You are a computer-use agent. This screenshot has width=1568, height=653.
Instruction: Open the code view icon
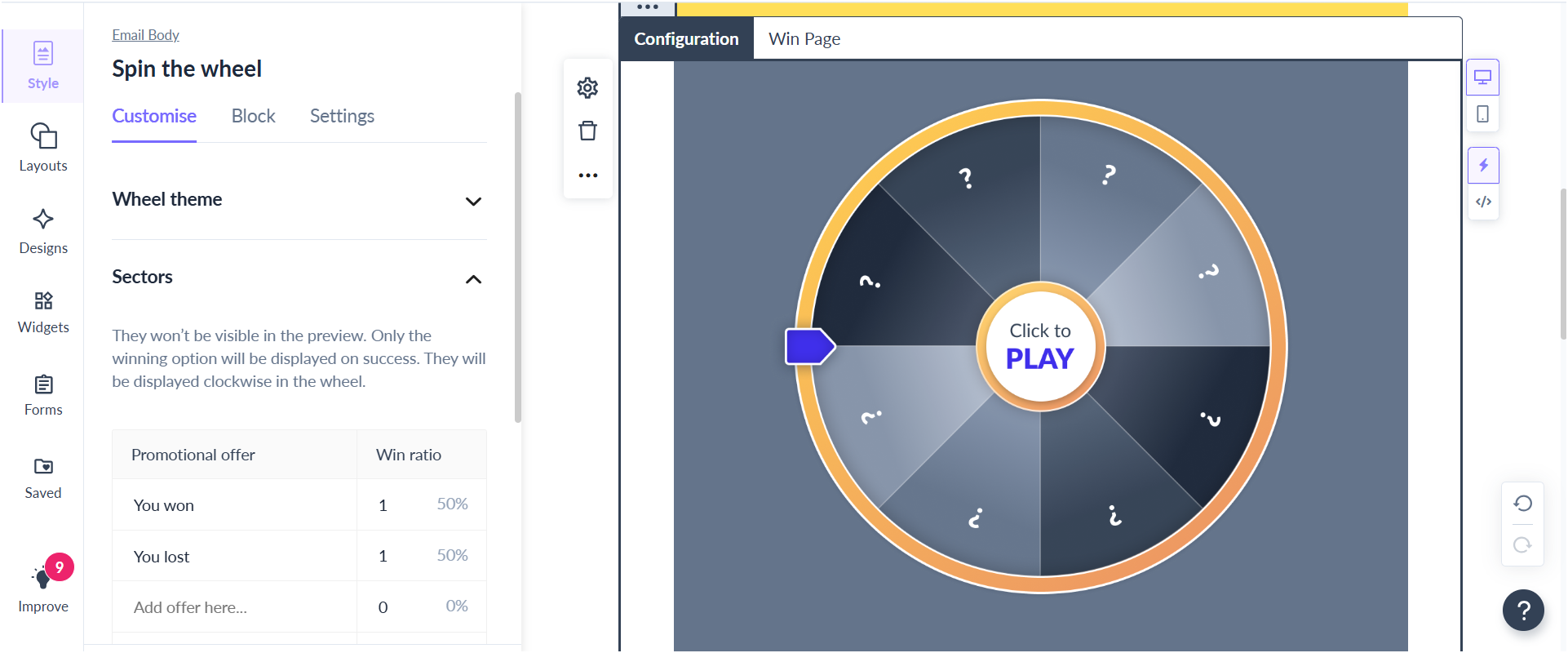(1483, 202)
